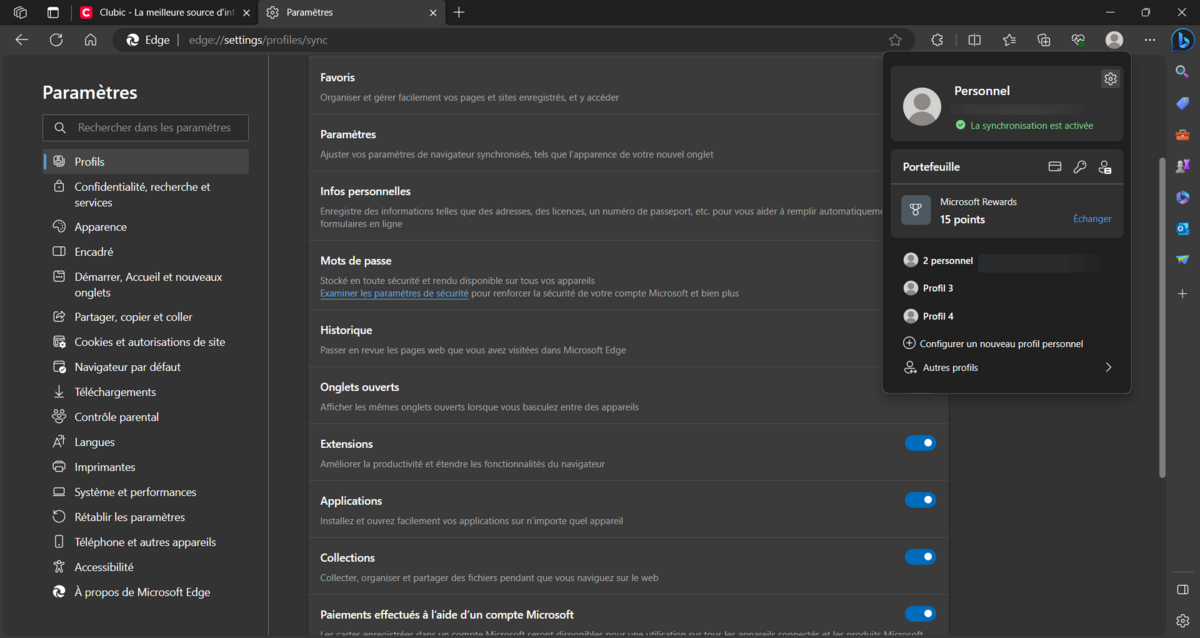Open Cookies et autorisations de site

coord(146,342)
